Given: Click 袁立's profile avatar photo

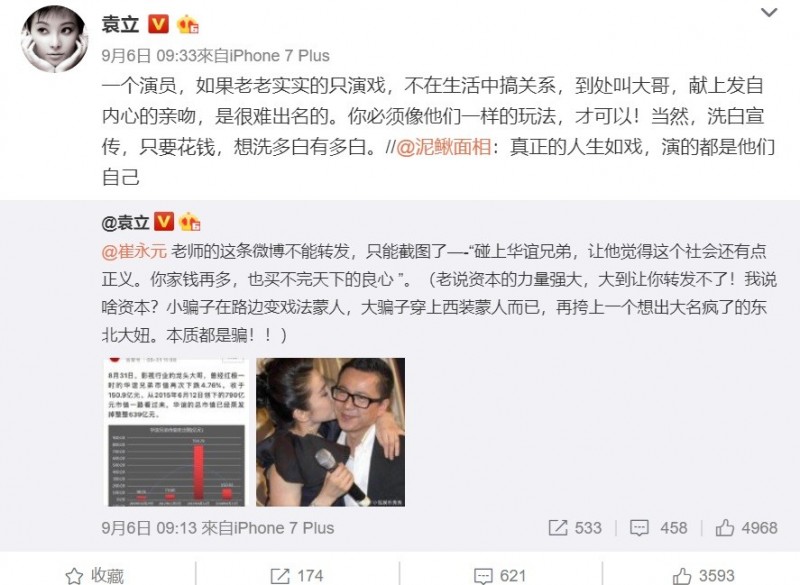Looking at the screenshot, I should (x=54, y=39).
